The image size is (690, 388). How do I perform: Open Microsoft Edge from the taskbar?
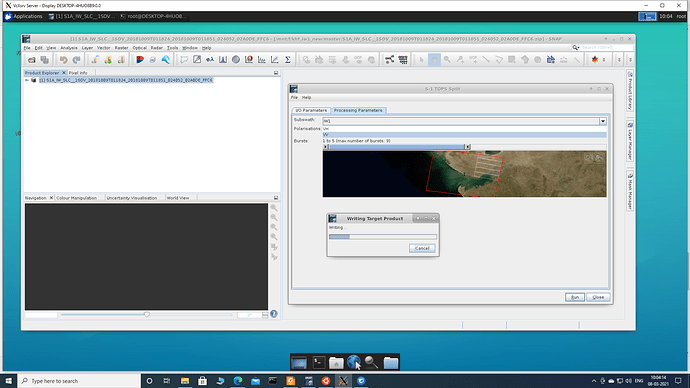point(238,381)
